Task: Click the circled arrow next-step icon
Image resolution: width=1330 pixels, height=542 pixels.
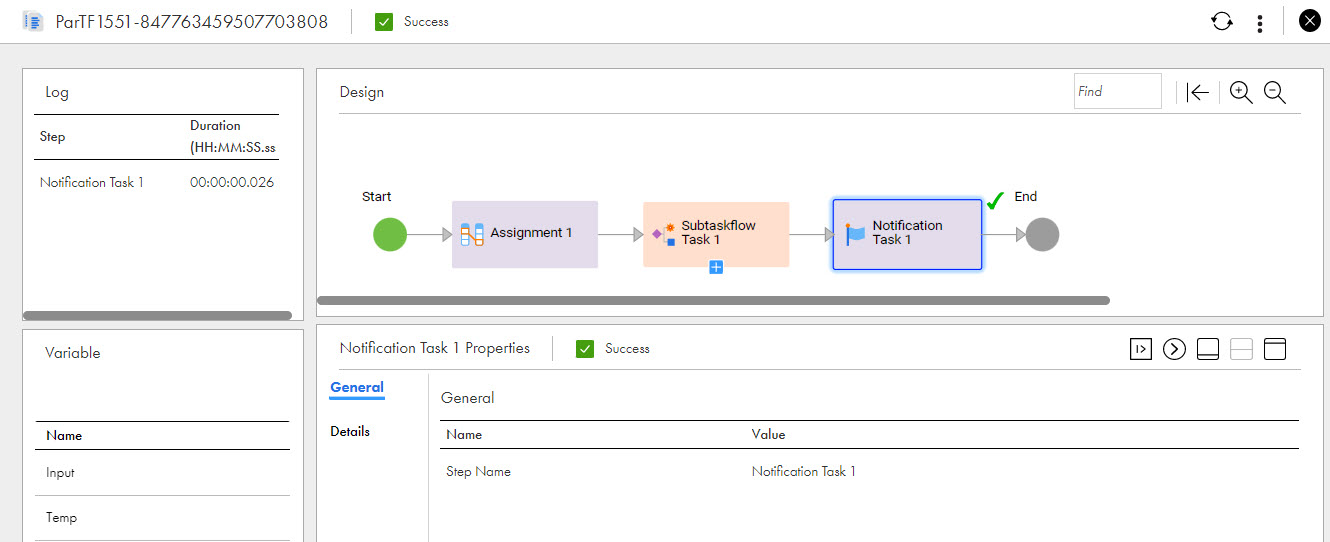Action: [x=1174, y=348]
